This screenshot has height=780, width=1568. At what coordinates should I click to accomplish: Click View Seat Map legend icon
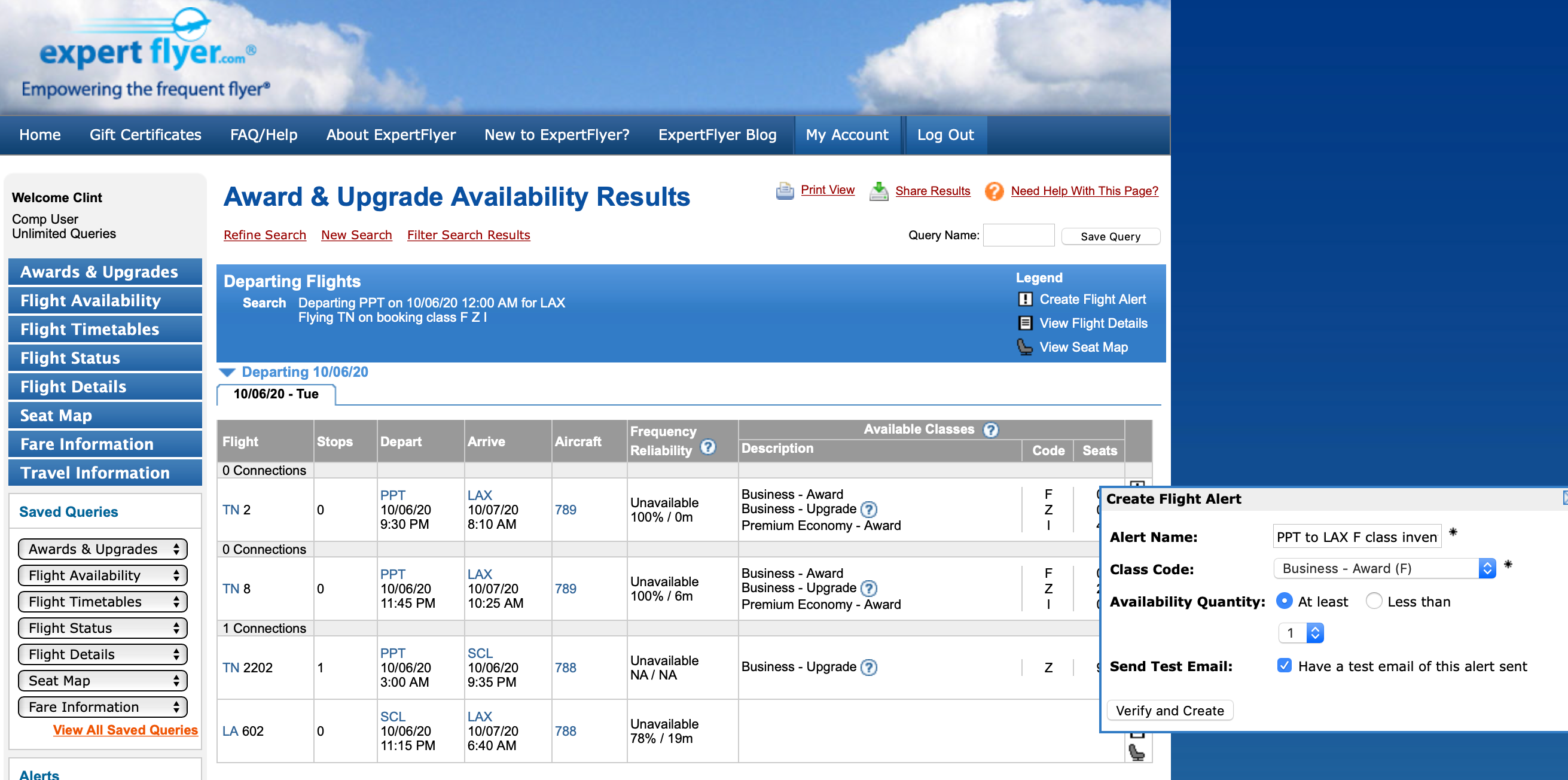(1025, 347)
